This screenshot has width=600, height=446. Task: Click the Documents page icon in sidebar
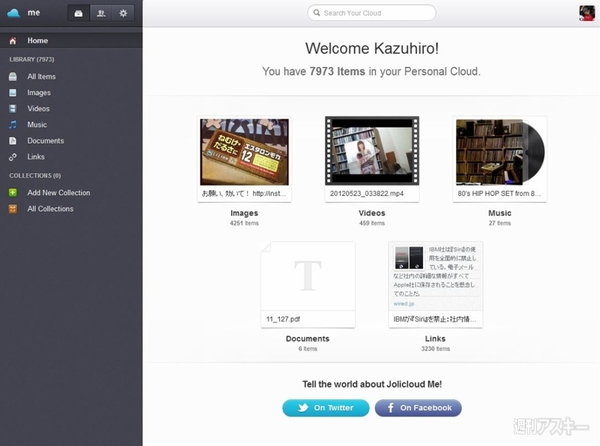[x=13, y=141]
